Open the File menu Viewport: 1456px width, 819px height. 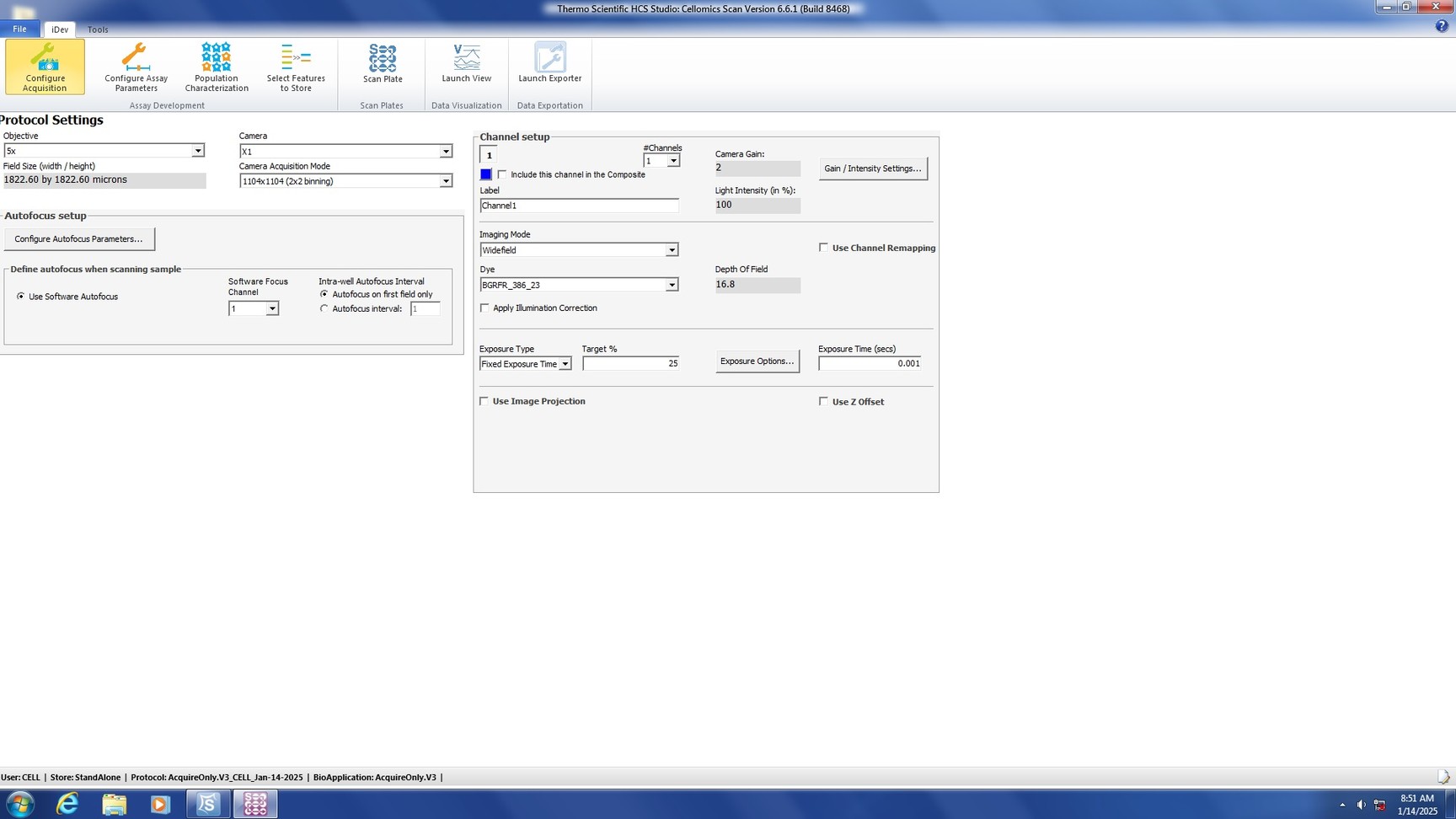pyautogui.click(x=19, y=29)
